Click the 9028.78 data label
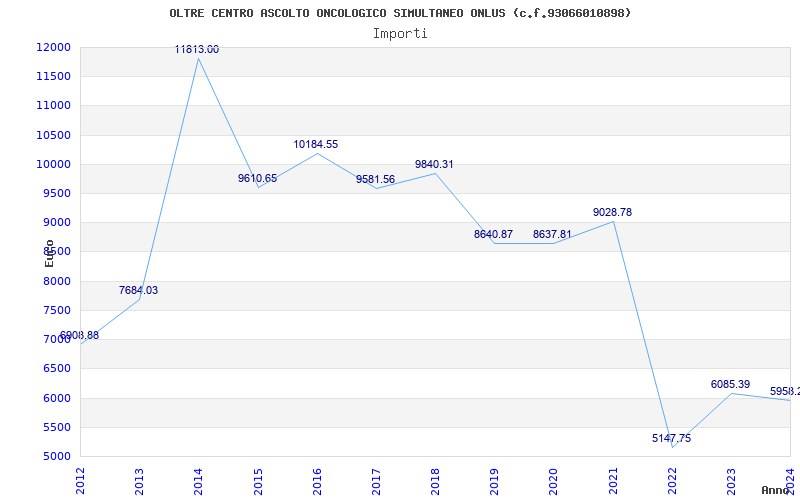 [x=612, y=213]
